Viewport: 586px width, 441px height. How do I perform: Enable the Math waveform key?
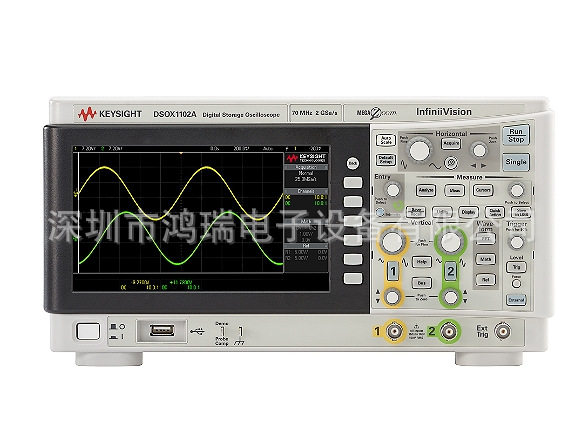(485, 259)
